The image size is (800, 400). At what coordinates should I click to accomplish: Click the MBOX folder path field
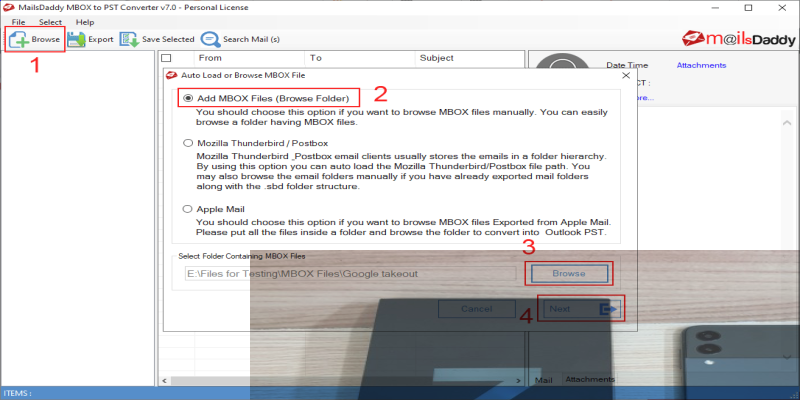pos(351,273)
